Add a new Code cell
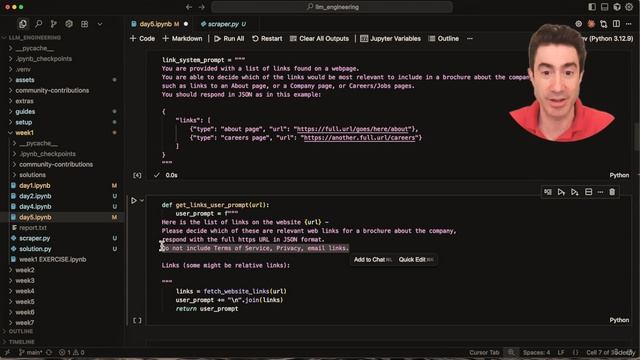Screen dimensions: 640x360 click(142, 38)
